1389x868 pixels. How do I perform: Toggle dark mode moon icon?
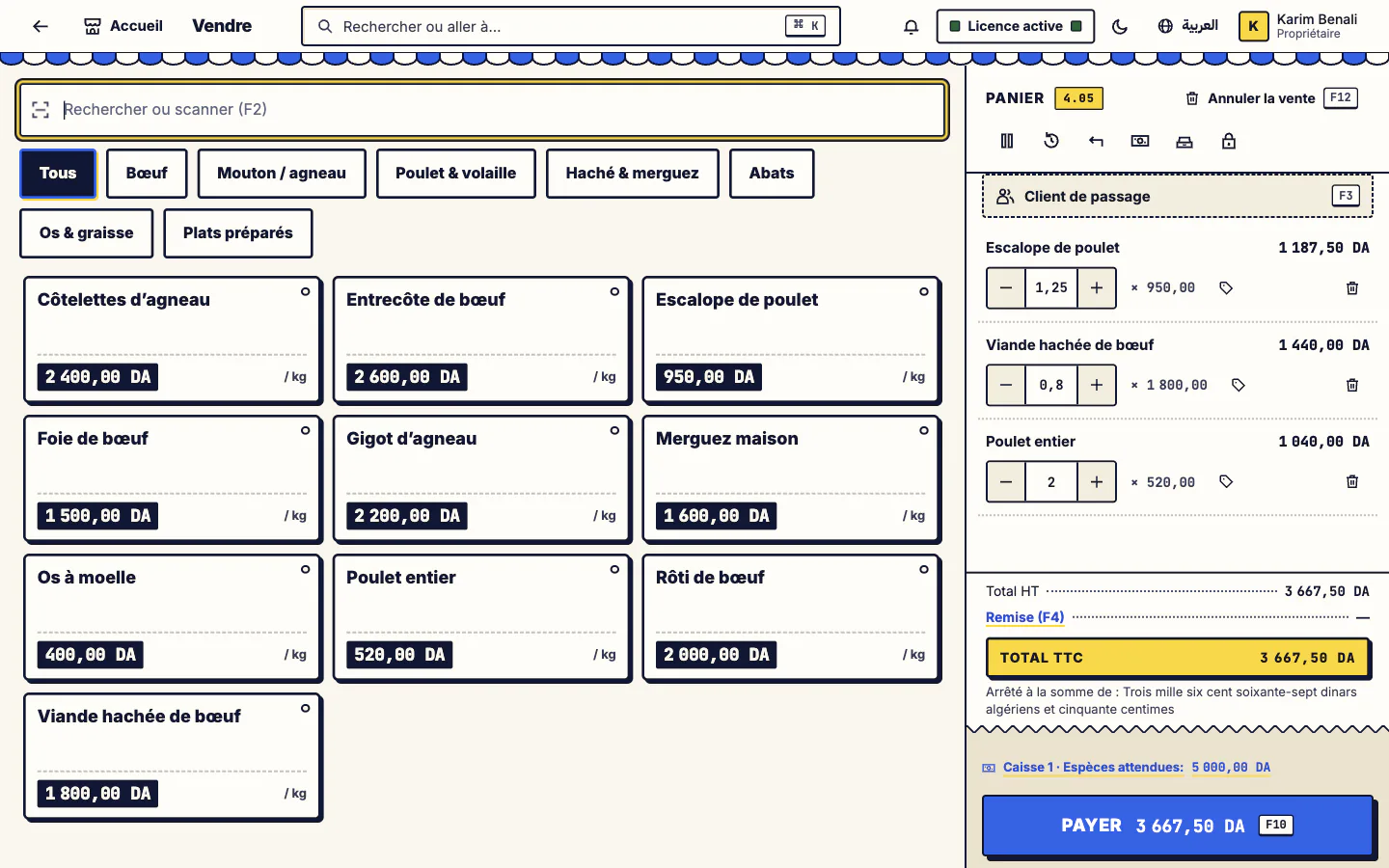click(x=1120, y=26)
